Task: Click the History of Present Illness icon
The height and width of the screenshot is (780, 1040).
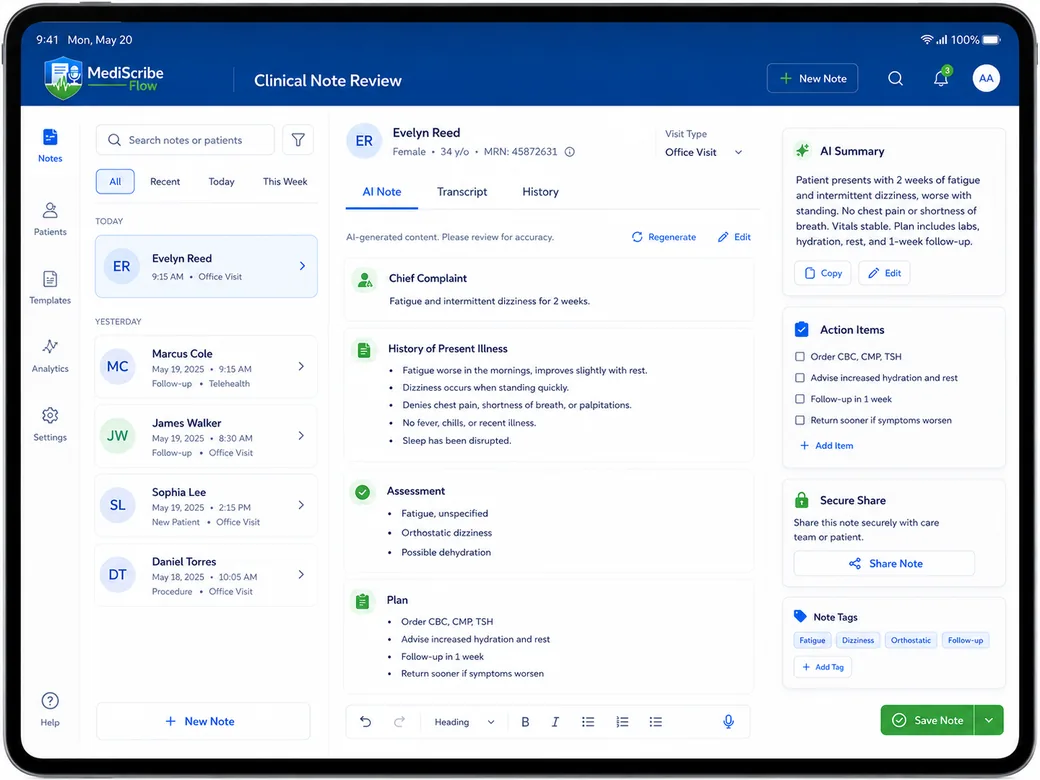Action: coord(363,350)
